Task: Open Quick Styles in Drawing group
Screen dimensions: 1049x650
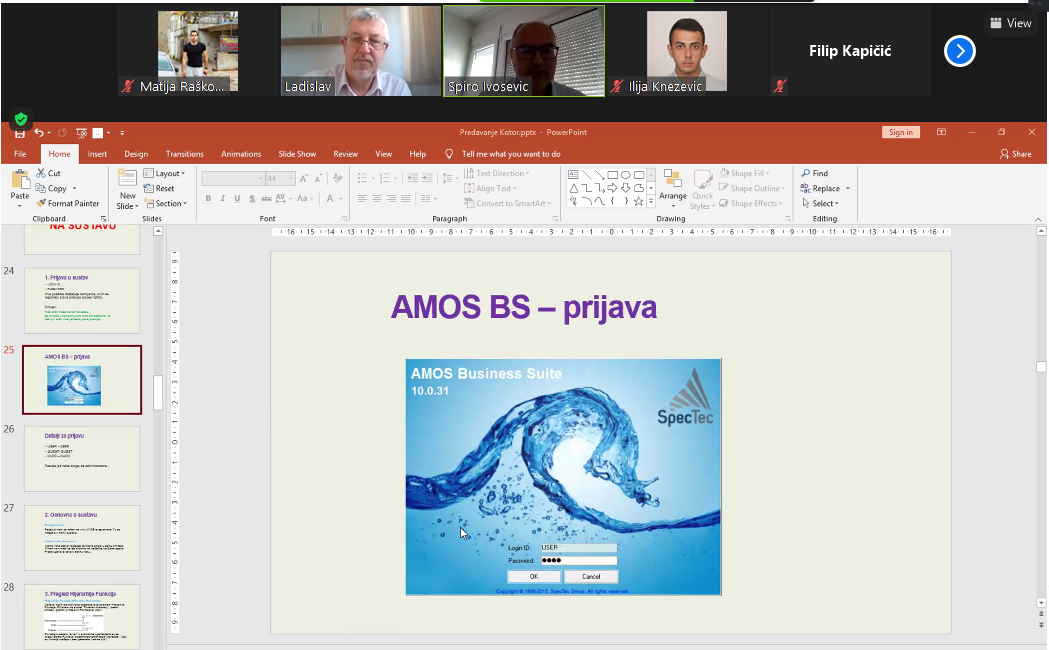Action: coord(702,189)
